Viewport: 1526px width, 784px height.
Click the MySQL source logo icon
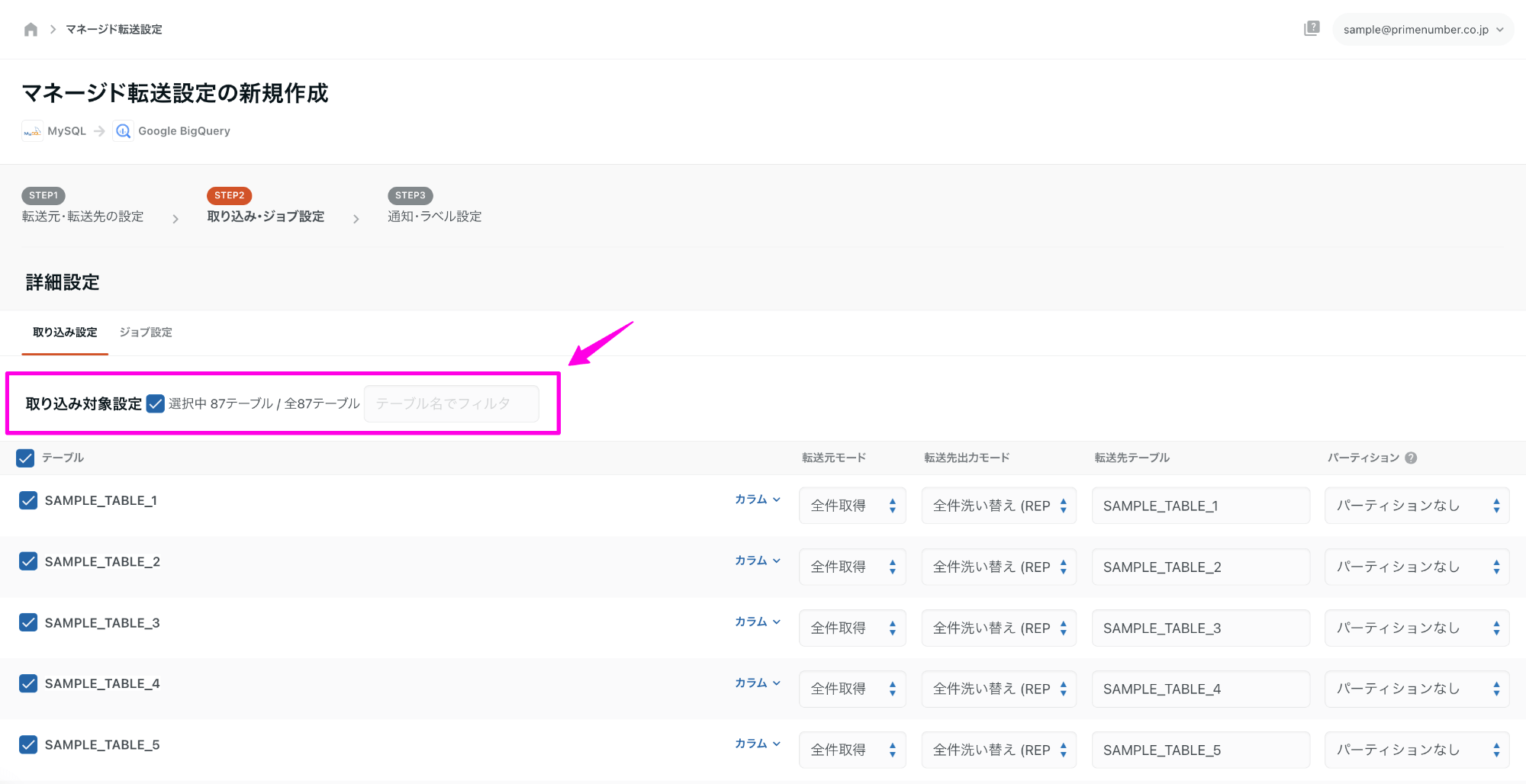point(32,131)
